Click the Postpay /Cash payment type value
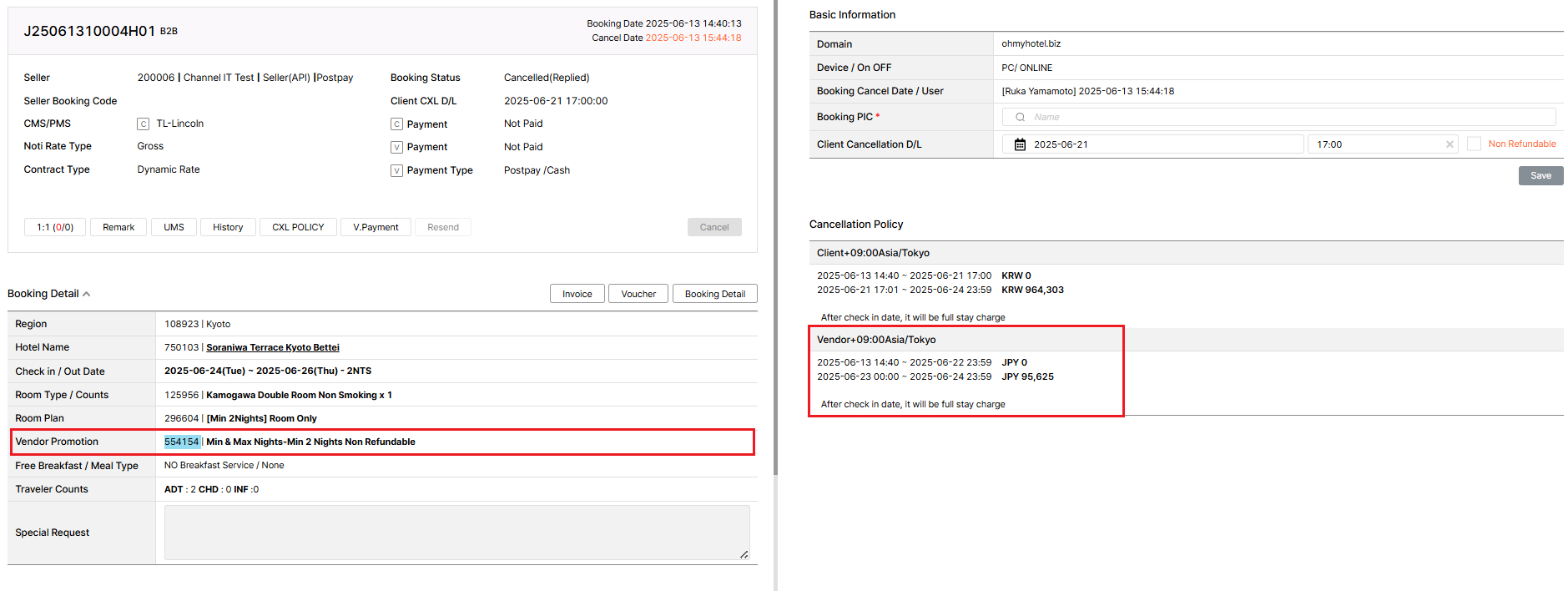The width and height of the screenshot is (1568, 591). (537, 170)
